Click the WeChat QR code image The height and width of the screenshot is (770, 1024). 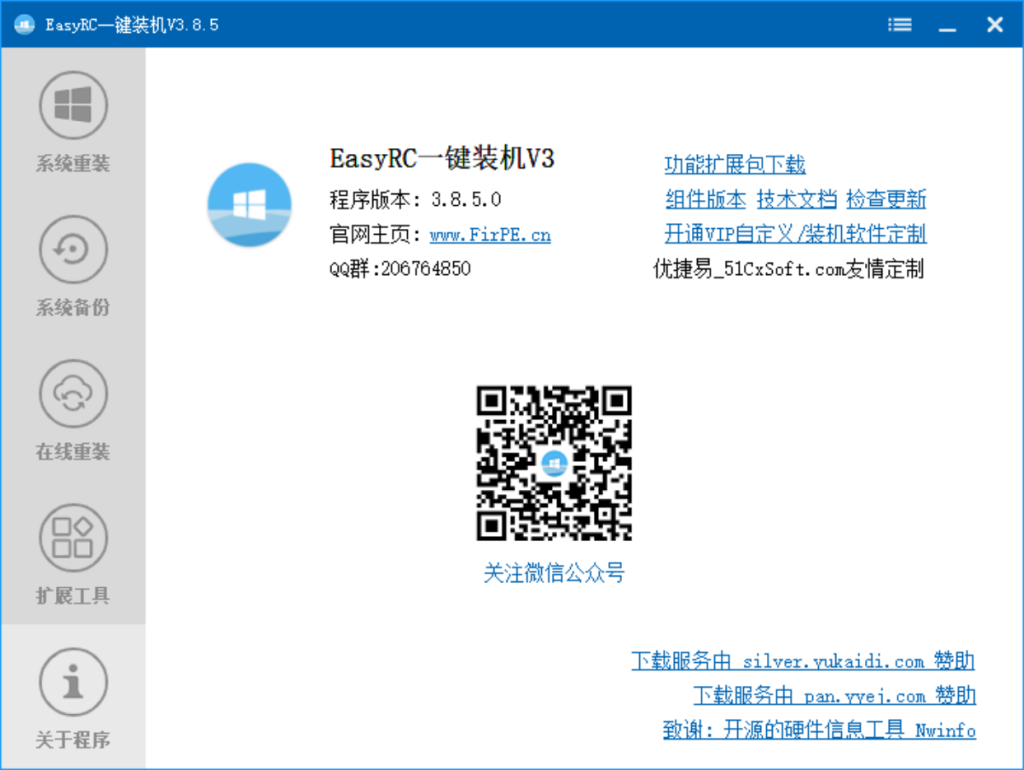tap(554, 463)
